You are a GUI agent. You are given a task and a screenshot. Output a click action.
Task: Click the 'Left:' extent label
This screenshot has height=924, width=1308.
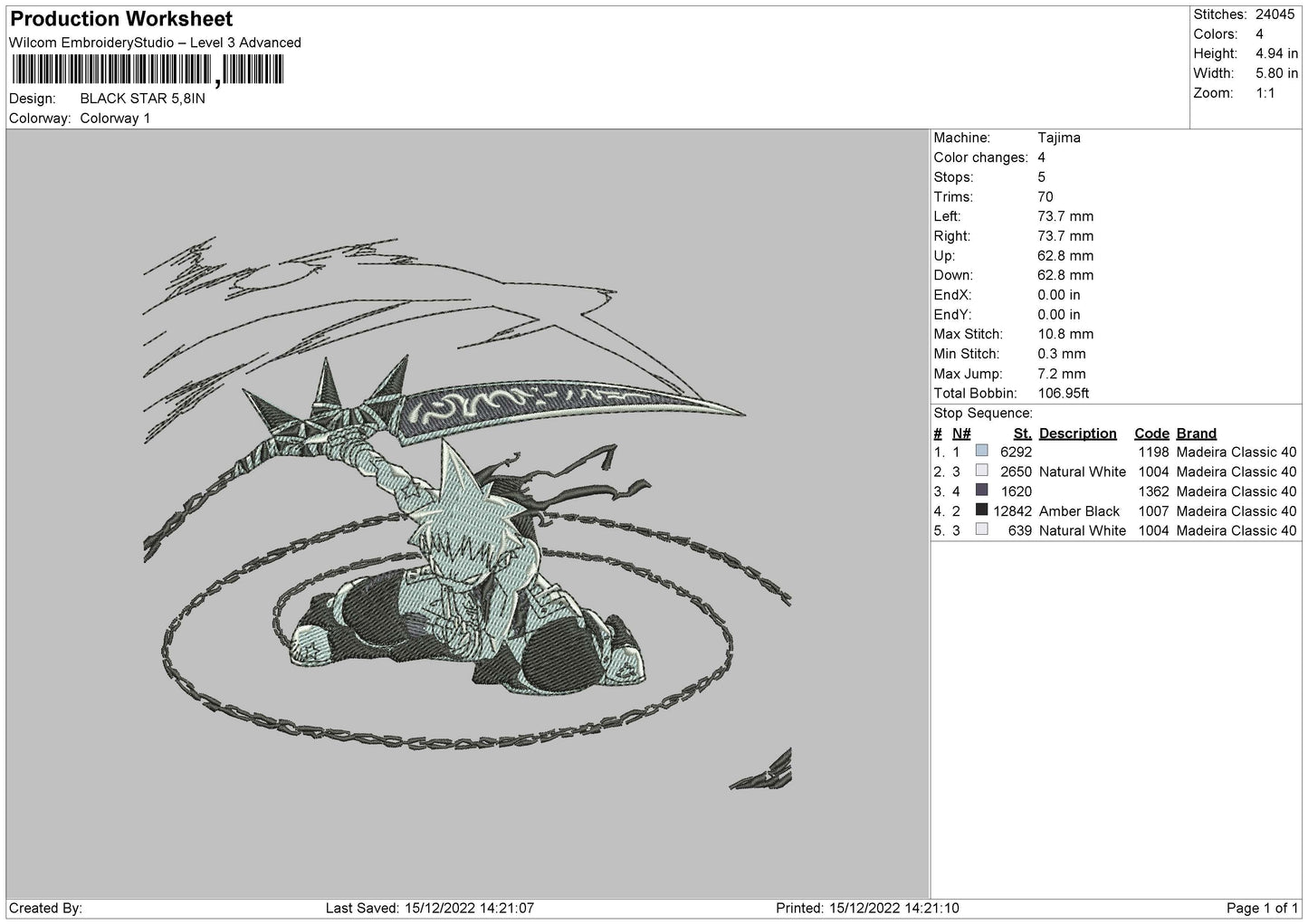tap(948, 216)
